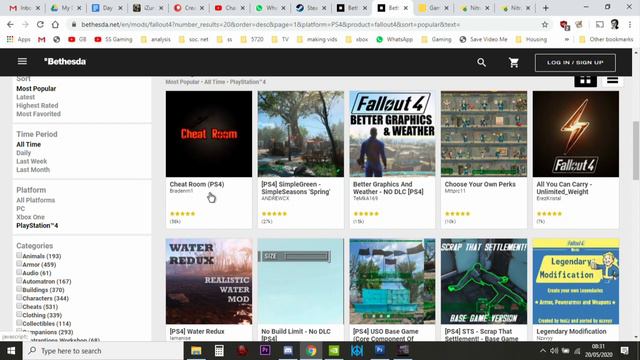Filter time period to Last Month
This screenshot has height=360, width=640.
coord(33,170)
